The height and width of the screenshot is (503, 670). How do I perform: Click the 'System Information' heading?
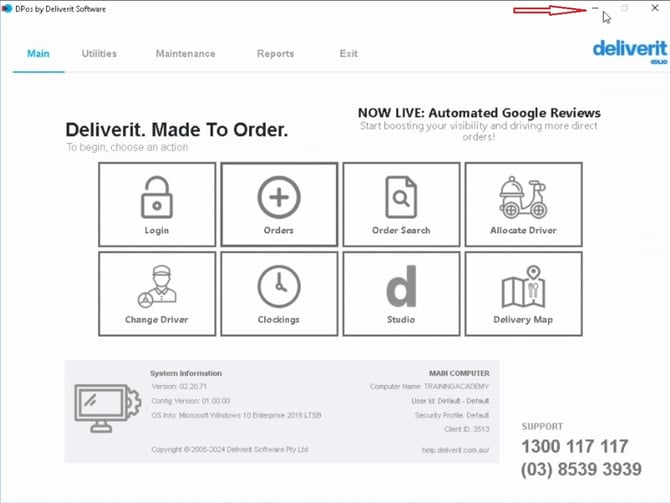click(x=186, y=373)
